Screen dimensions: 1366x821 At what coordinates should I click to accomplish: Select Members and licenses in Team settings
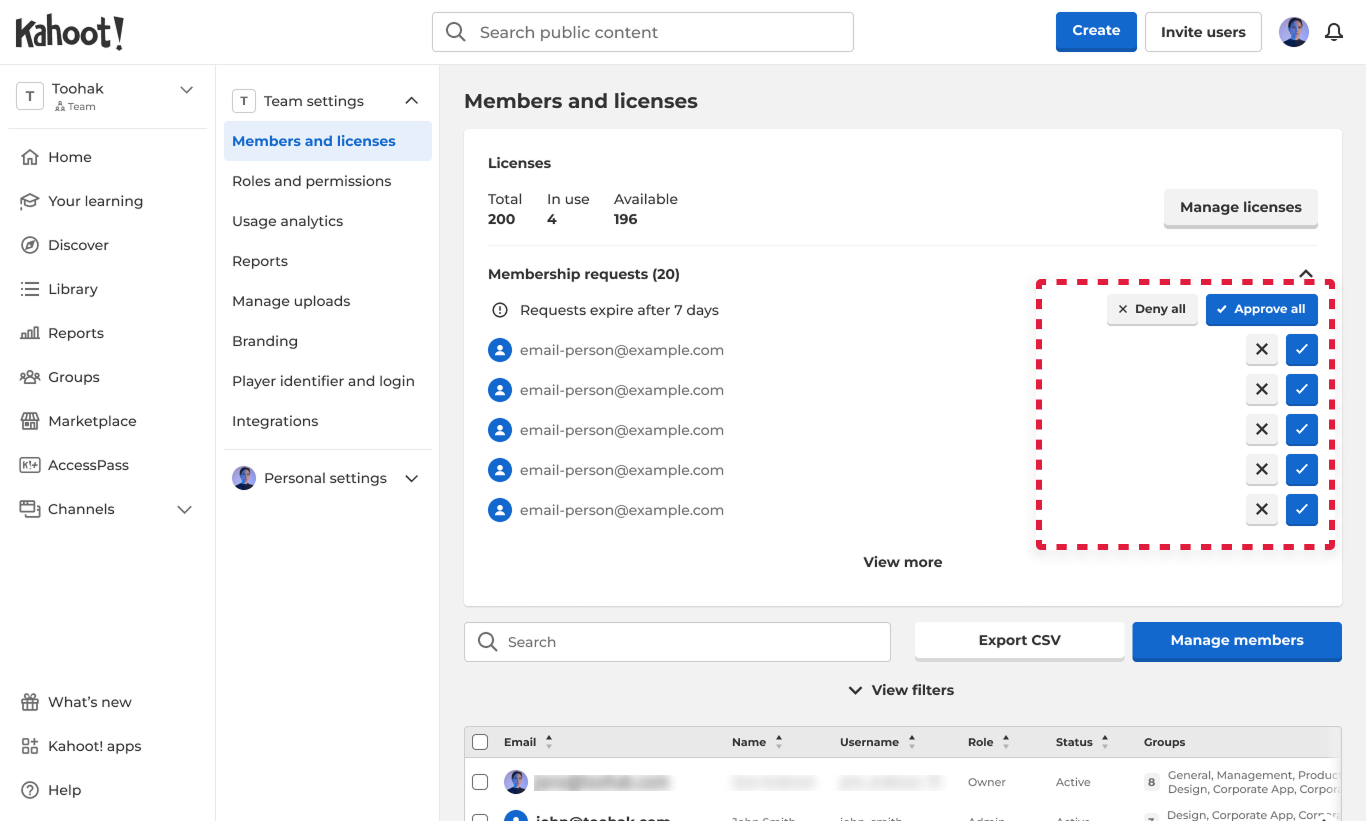328,141
